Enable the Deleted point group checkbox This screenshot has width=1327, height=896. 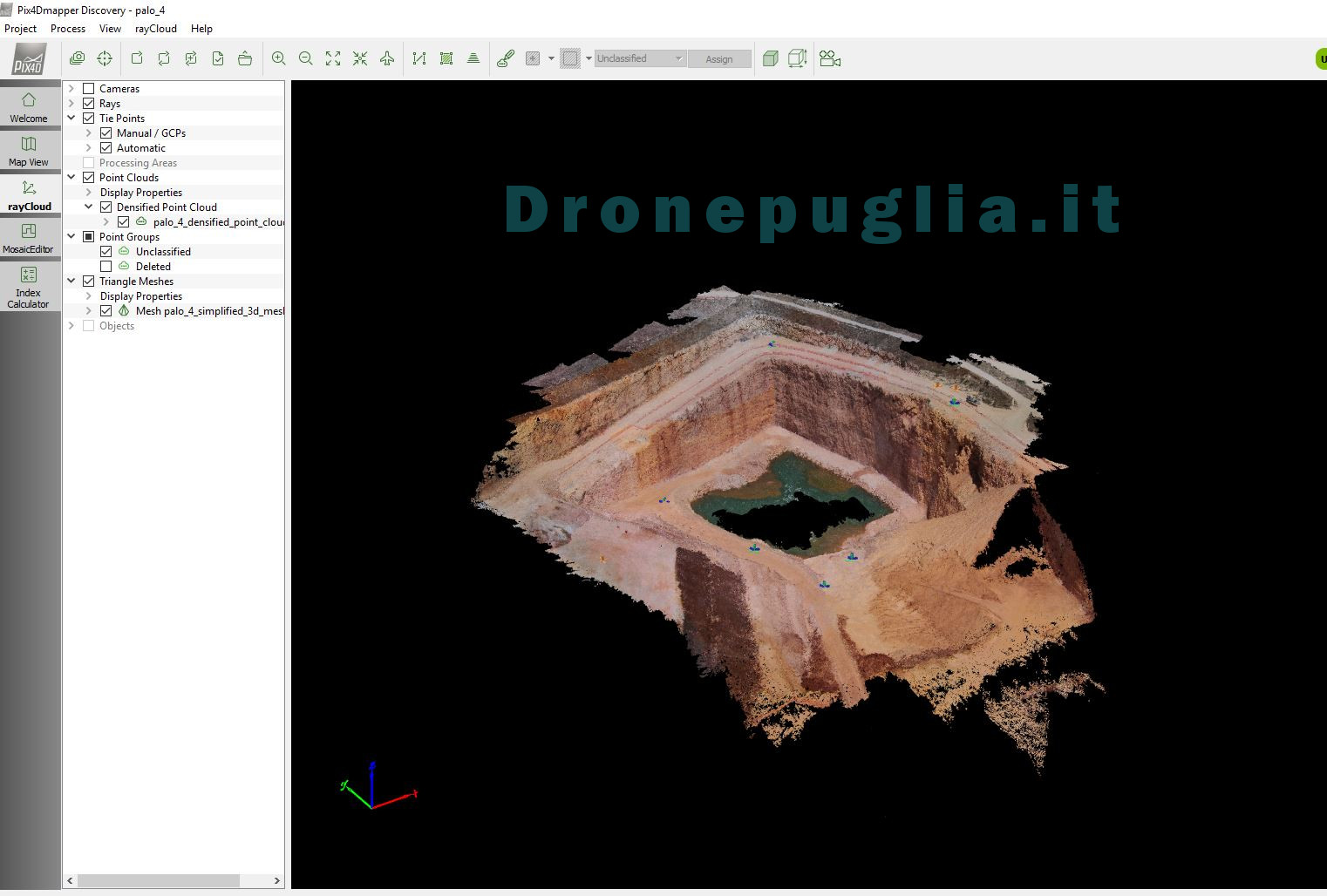pos(105,267)
